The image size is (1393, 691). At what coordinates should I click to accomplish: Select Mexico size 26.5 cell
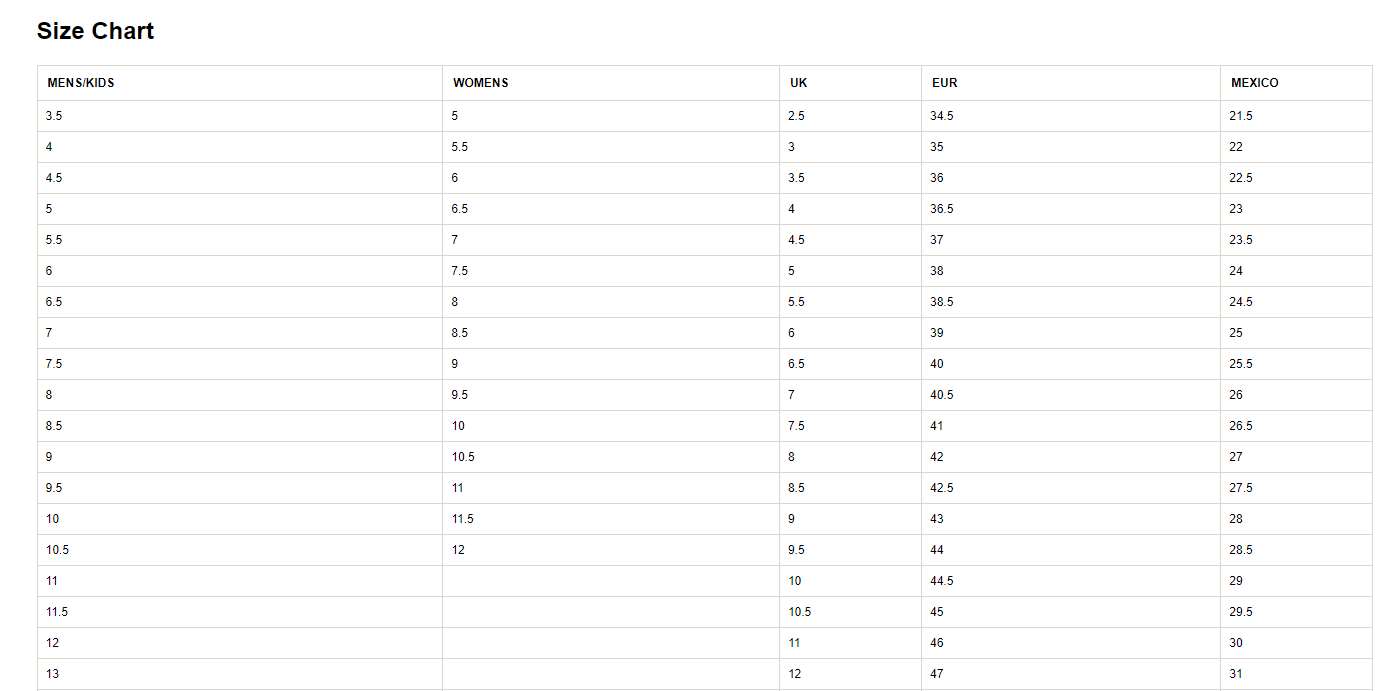tap(1241, 426)
